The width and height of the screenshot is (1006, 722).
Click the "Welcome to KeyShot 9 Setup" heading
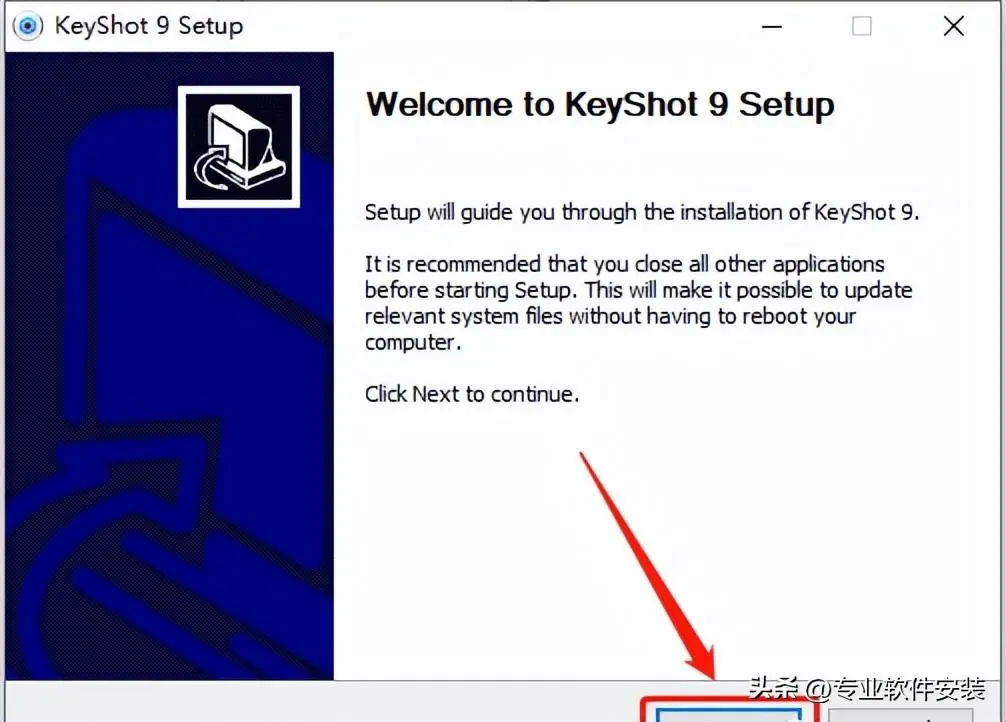point(600,105)
